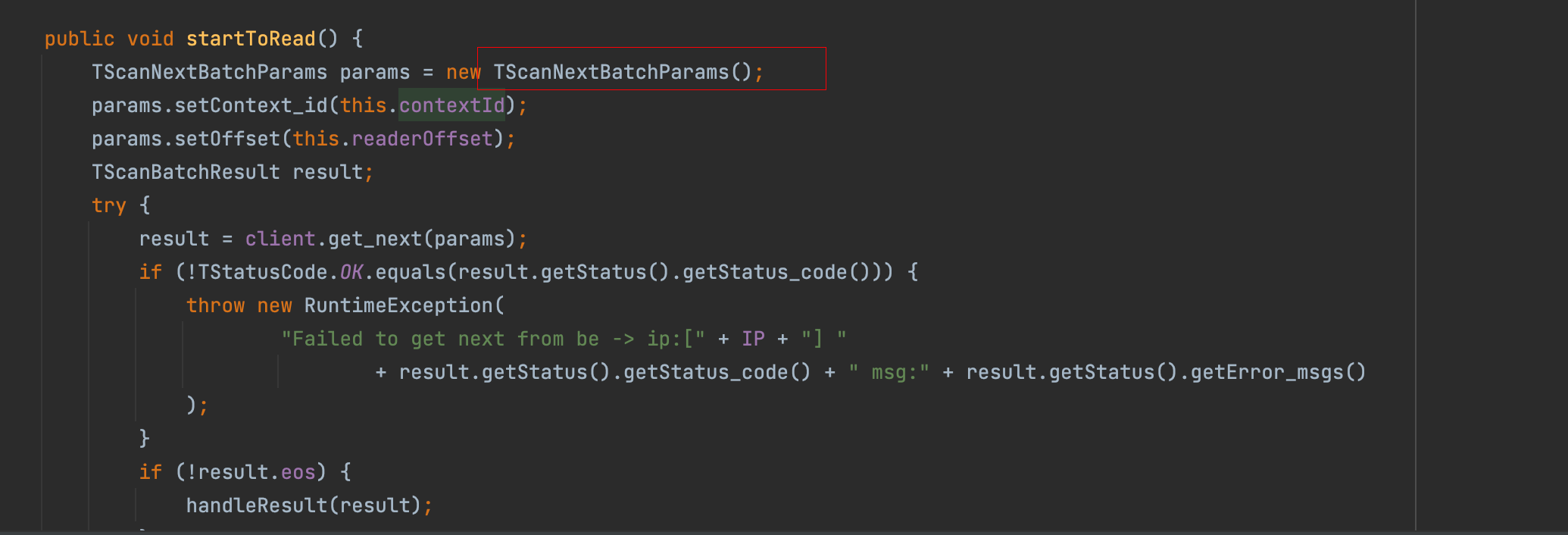Click the params variable declaration name
The height and width of the screenshot is (535, 1568).
pyautogui.click(x=375, y=72)
